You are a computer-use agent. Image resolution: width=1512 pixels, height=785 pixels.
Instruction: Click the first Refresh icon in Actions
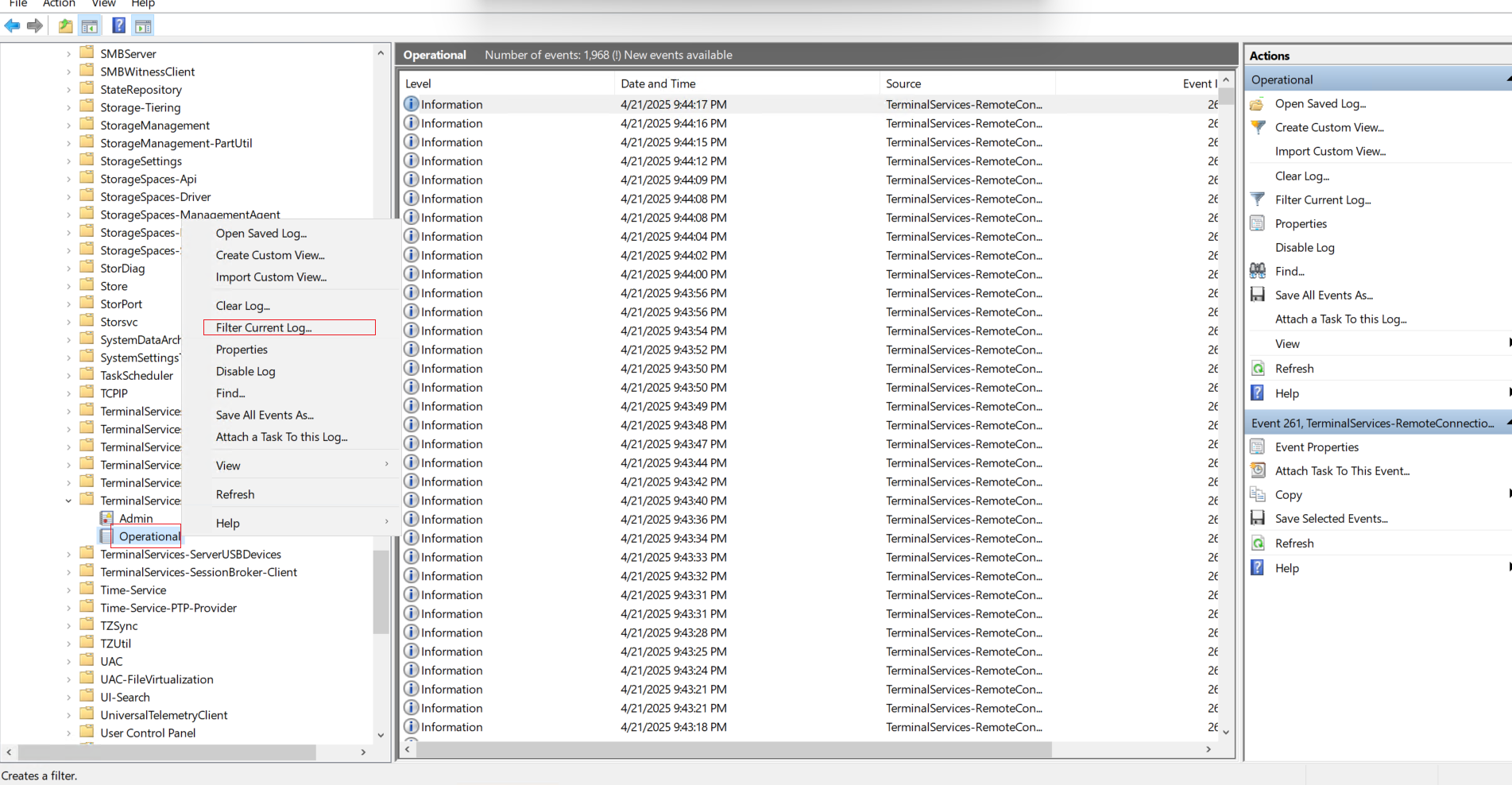click(1258, 369)
